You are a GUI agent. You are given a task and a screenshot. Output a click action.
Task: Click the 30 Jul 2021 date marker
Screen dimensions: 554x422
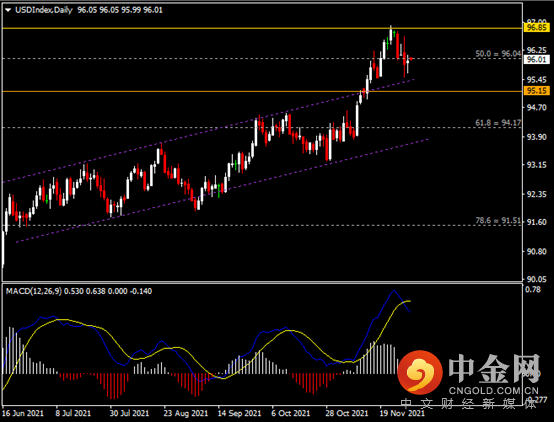[x=129, y=413]
